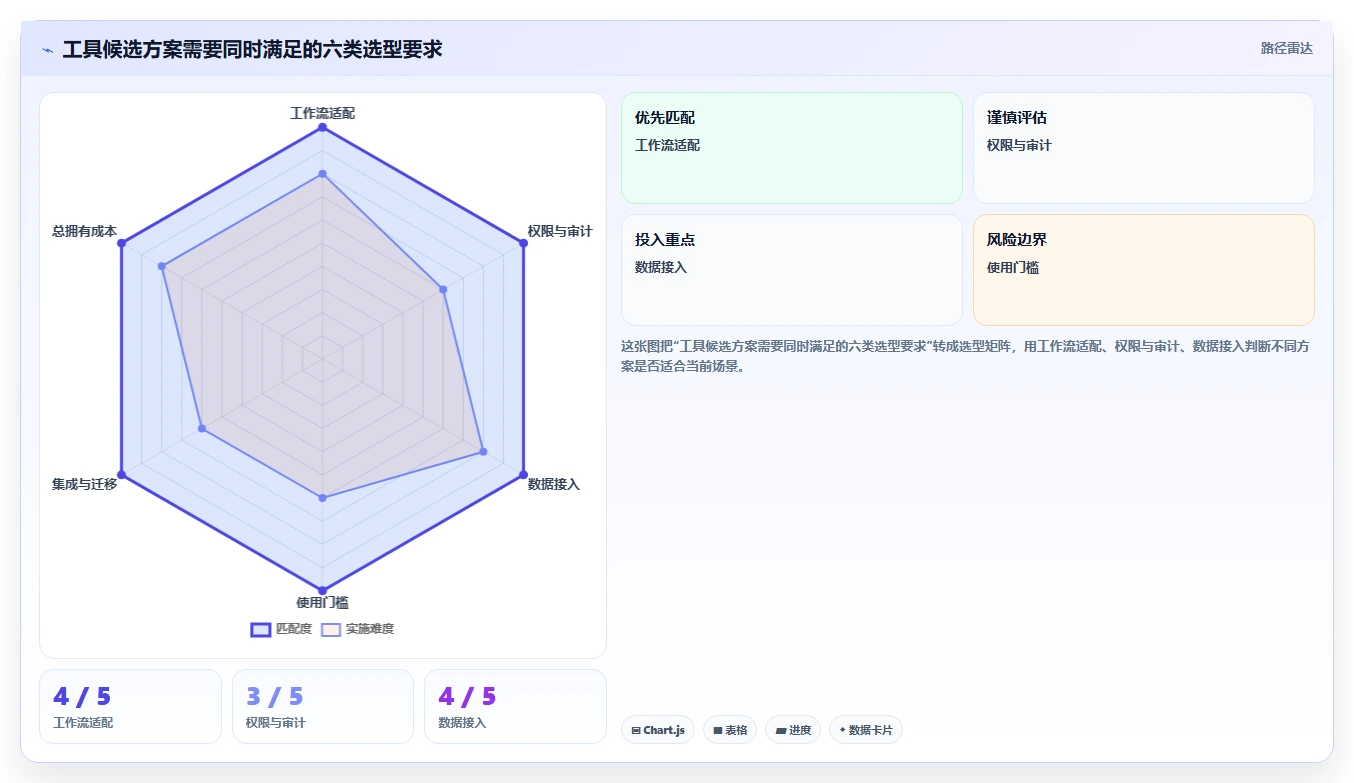Screen dimensions: 1354x783
Task: Click the 权限与审计 axis label on the radar
Action: [x=560, y=231]
